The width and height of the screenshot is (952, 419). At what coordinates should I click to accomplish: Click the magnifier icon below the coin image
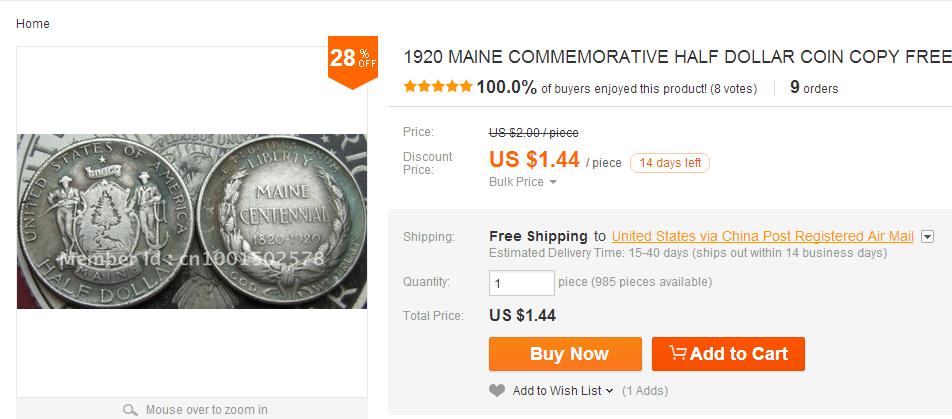[x=130, y=409]
